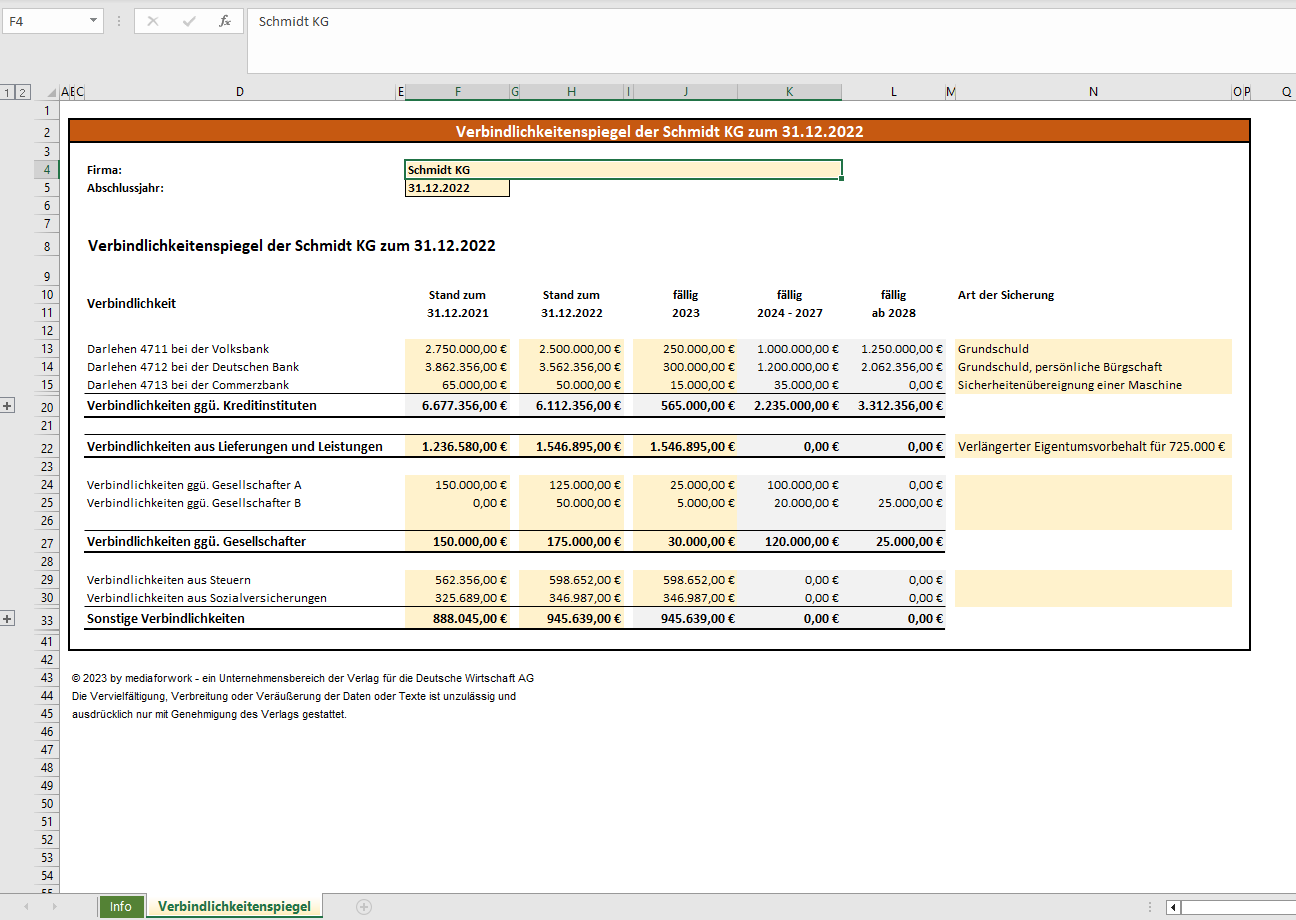
Task: Open the Name Box dropdown arrow
Action: [93, 21]
